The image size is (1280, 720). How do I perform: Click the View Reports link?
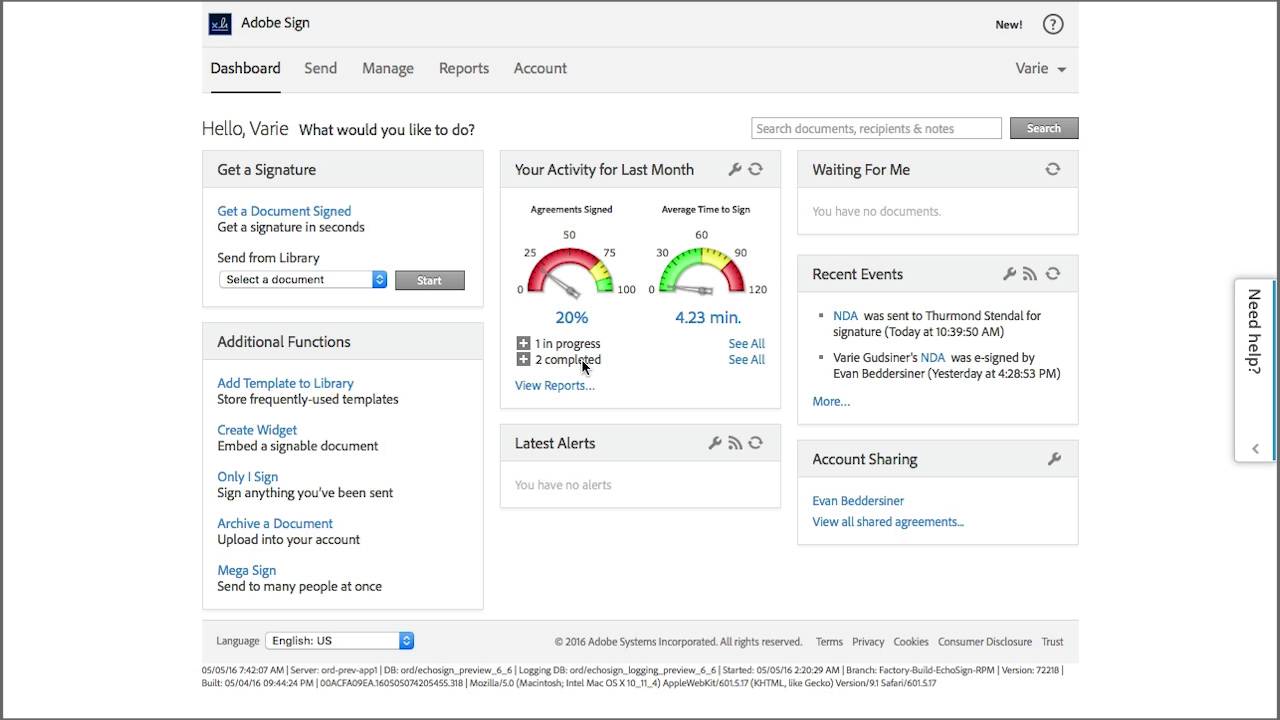coord(555,385)
